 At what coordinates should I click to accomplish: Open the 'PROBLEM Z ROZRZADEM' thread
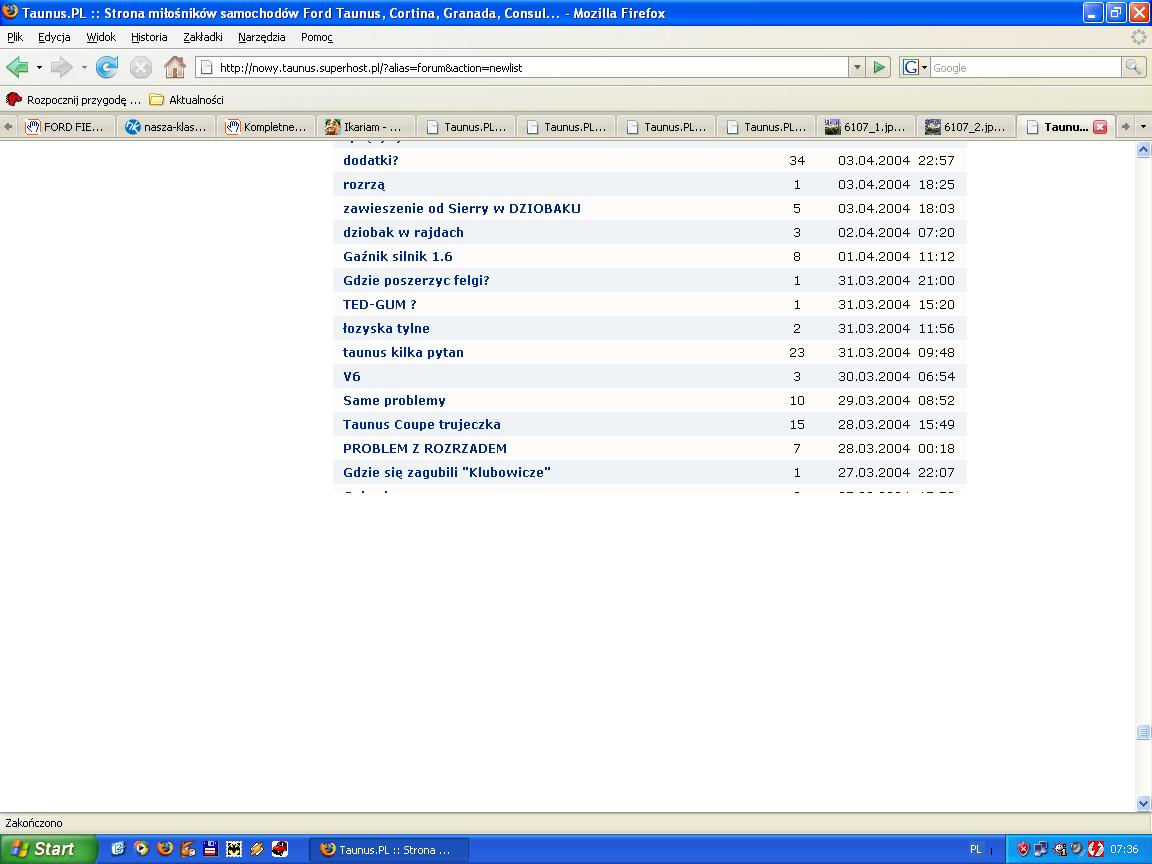click(424, 448)
